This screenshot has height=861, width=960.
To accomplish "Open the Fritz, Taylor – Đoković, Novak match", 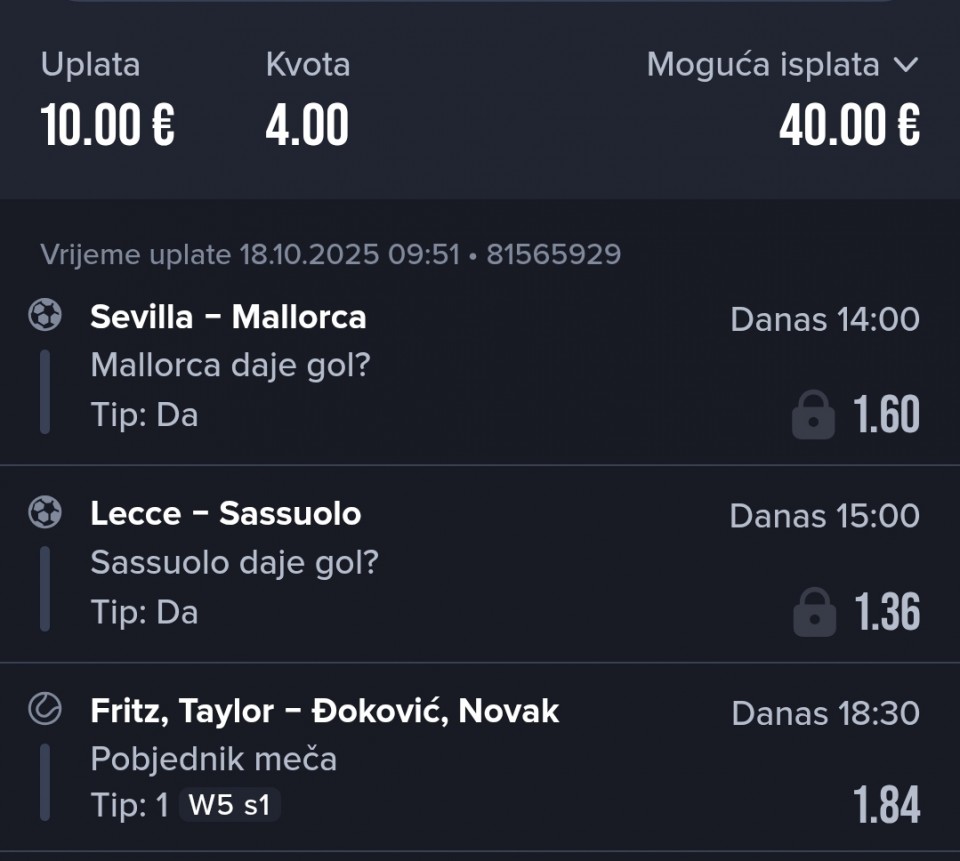I will (x=324, y=711).
